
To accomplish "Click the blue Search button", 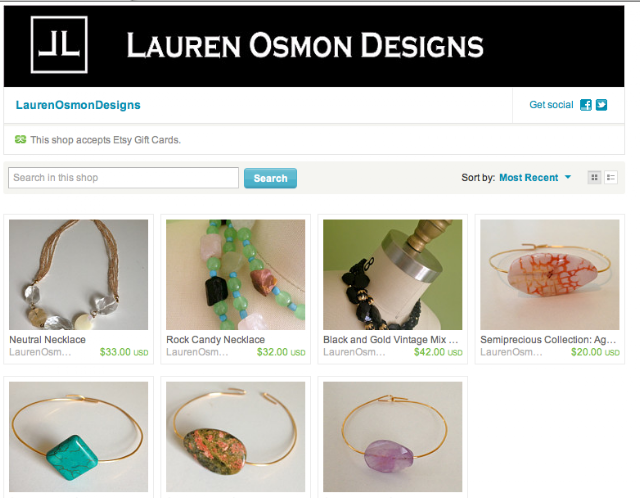I will pyautogui.click(x=270, y=178).
